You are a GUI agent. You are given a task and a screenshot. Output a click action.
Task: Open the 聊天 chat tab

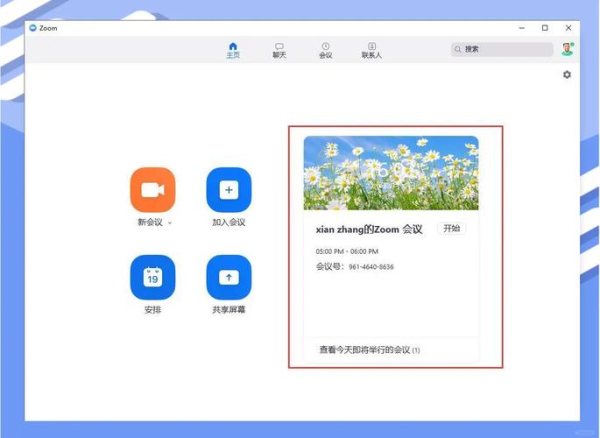click(279, 50)
